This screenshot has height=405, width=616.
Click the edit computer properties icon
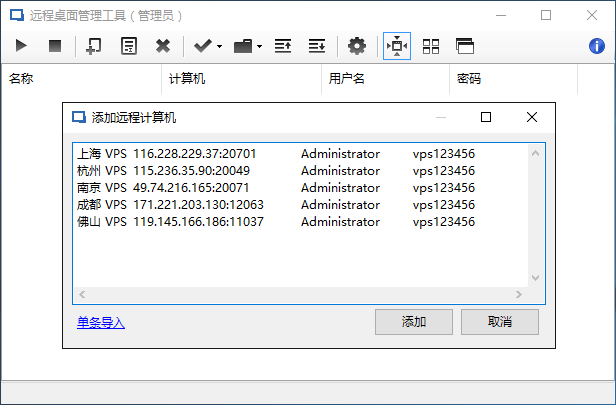click(128, 46)
